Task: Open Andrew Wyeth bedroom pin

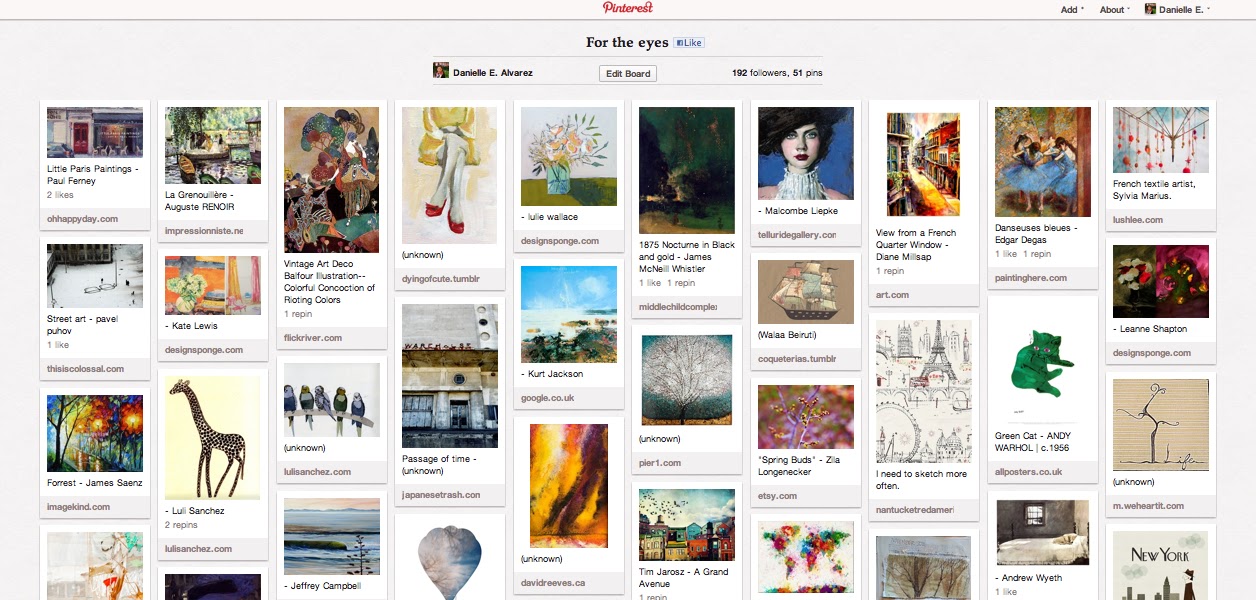Action: pyautogui.click(x=1042, y=533)
